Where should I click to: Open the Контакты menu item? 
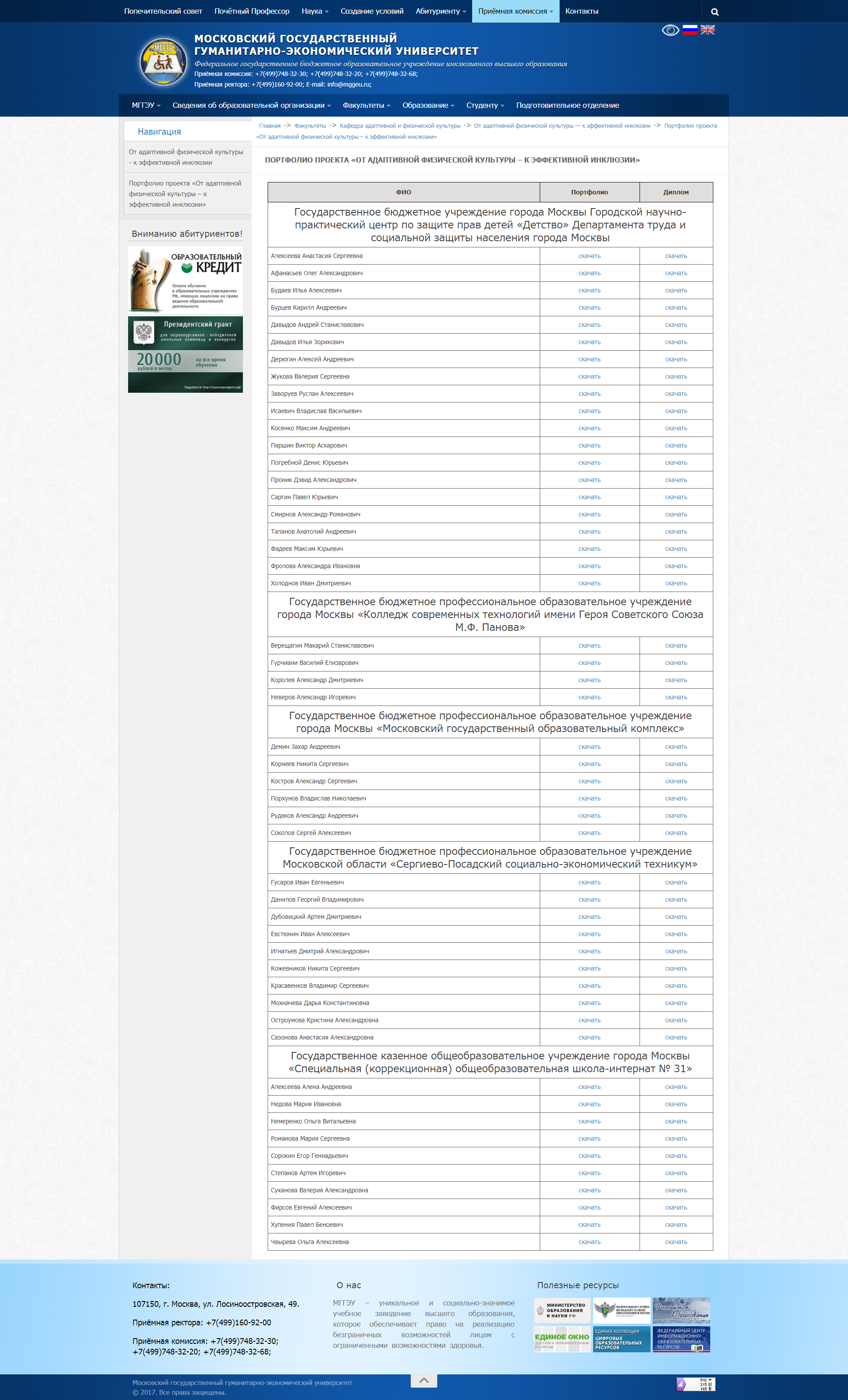[582, 11]
